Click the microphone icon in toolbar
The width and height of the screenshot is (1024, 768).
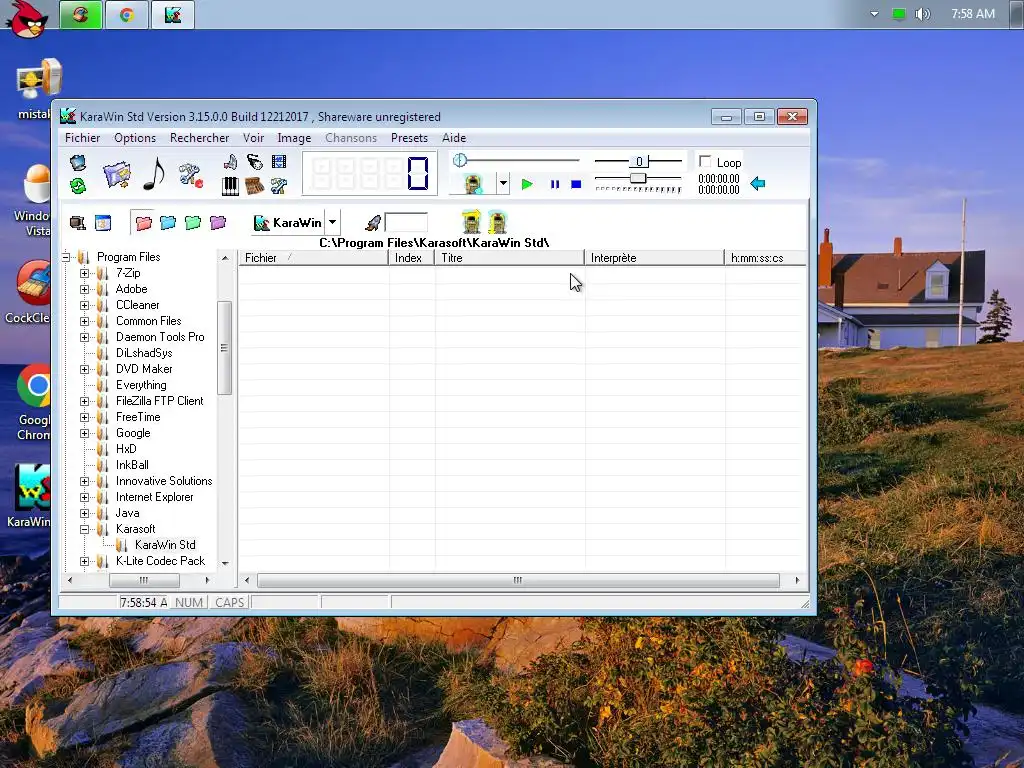click(x=255, y=162)
